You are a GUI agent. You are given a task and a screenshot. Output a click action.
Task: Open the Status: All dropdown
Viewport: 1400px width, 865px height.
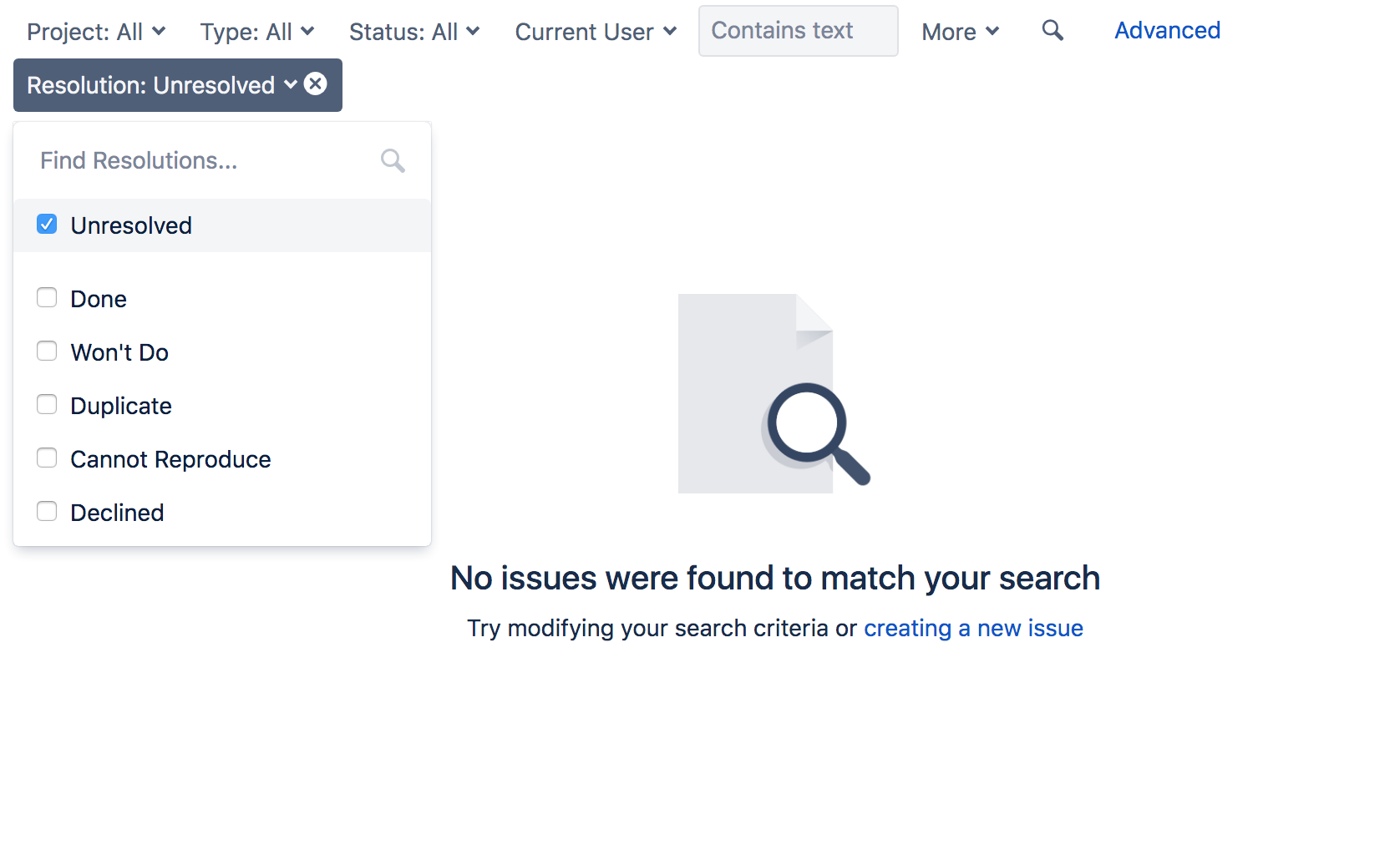click(x=414, y=32)
